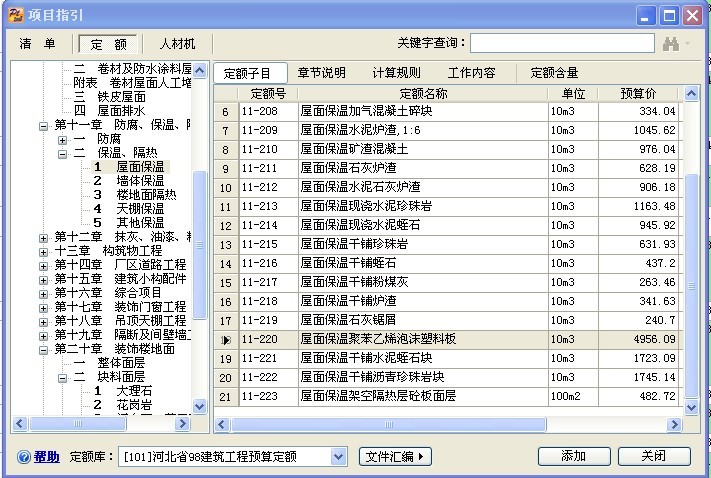Expand the 第十四章 厂区道路工程 node
711x478 pixels.
pyautogui.click(x=44, y=266)
